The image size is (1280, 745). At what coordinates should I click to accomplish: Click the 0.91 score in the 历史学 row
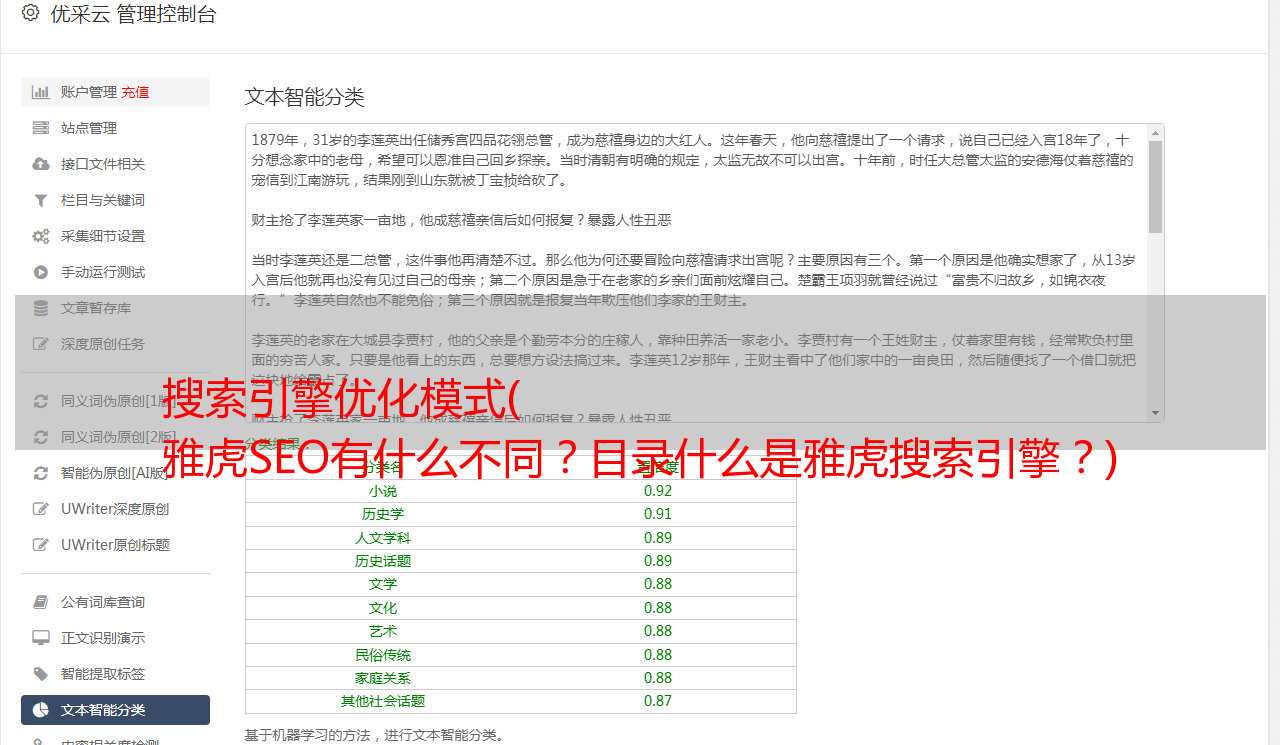(658, 514)
